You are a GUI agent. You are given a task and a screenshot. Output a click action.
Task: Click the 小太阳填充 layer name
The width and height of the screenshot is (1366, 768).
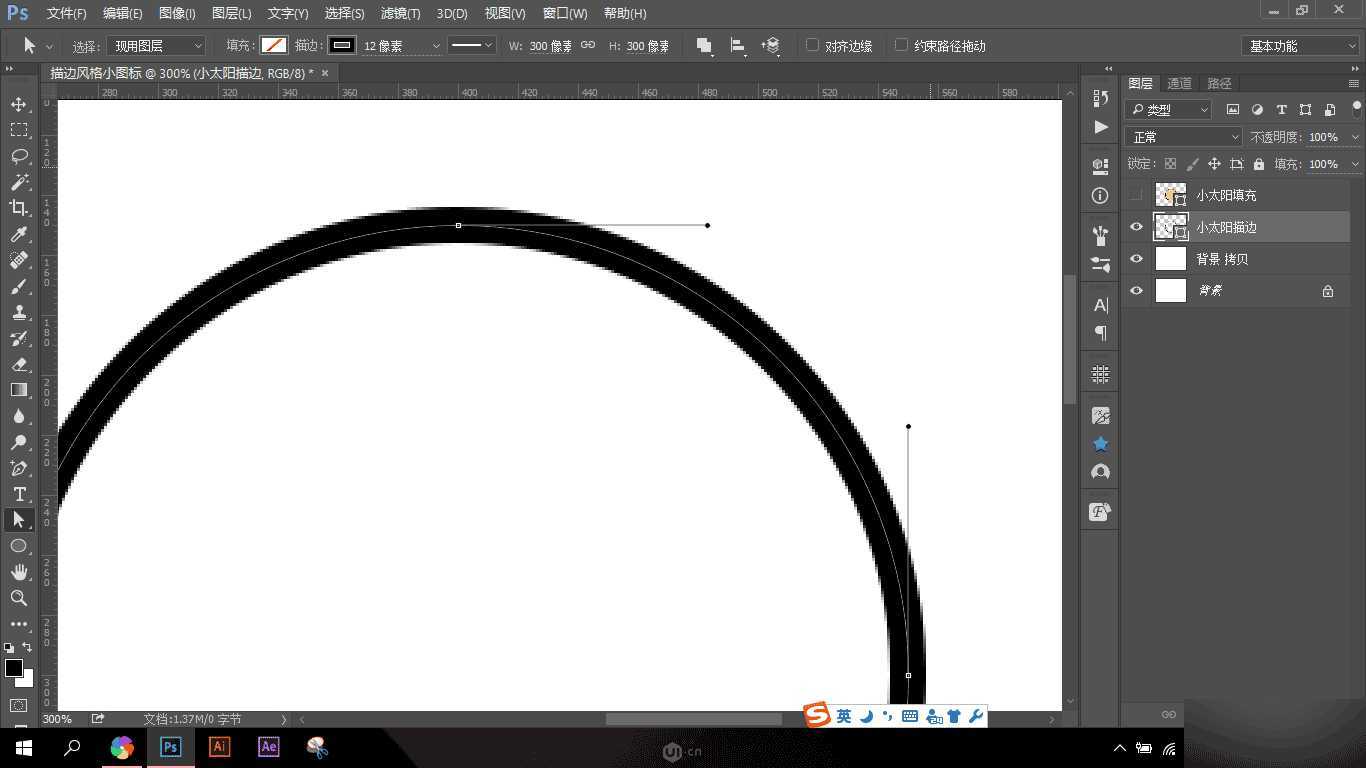click(1226, 196)
